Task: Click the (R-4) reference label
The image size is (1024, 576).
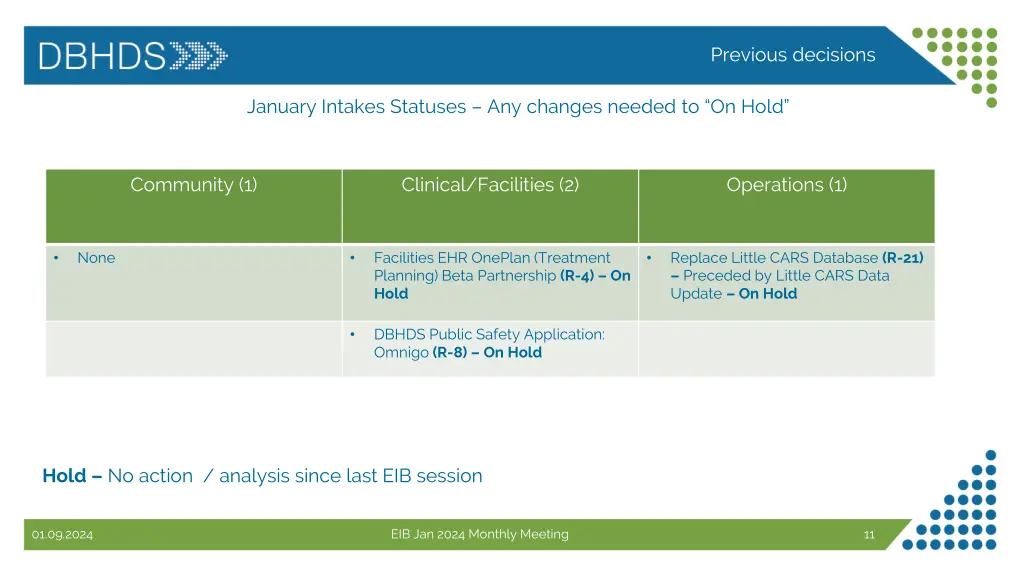Action: point(577,276)
